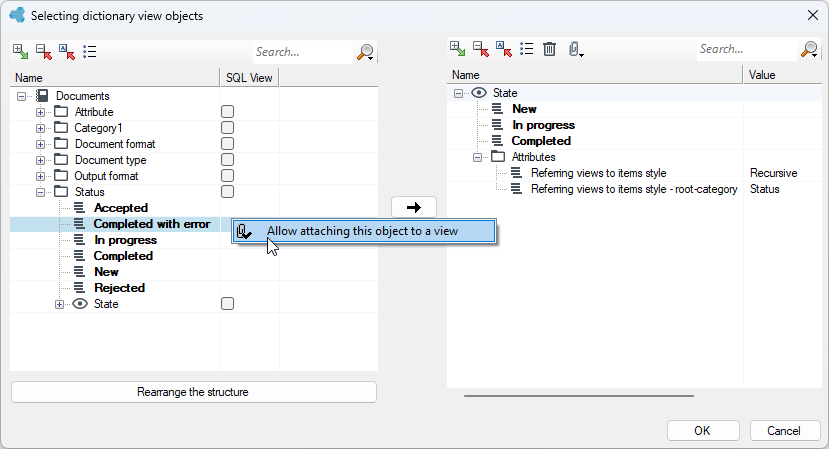This screenshot has height=449, width=829.
Task: Click magnifier search icon in right panel
Action: tap(809, 50)
